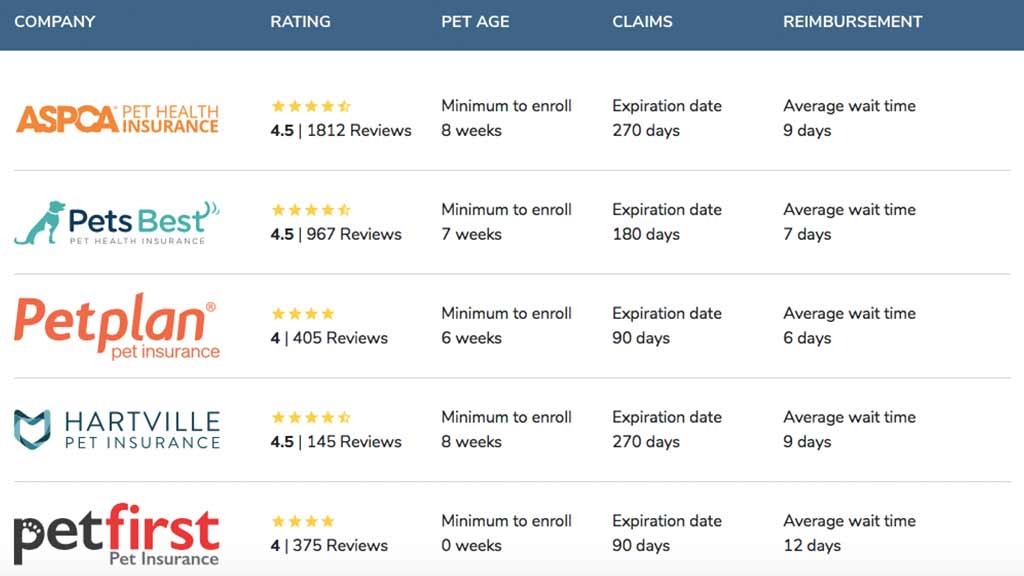
Task: Click Hartville's star rating icons
Action: [312, 417]
